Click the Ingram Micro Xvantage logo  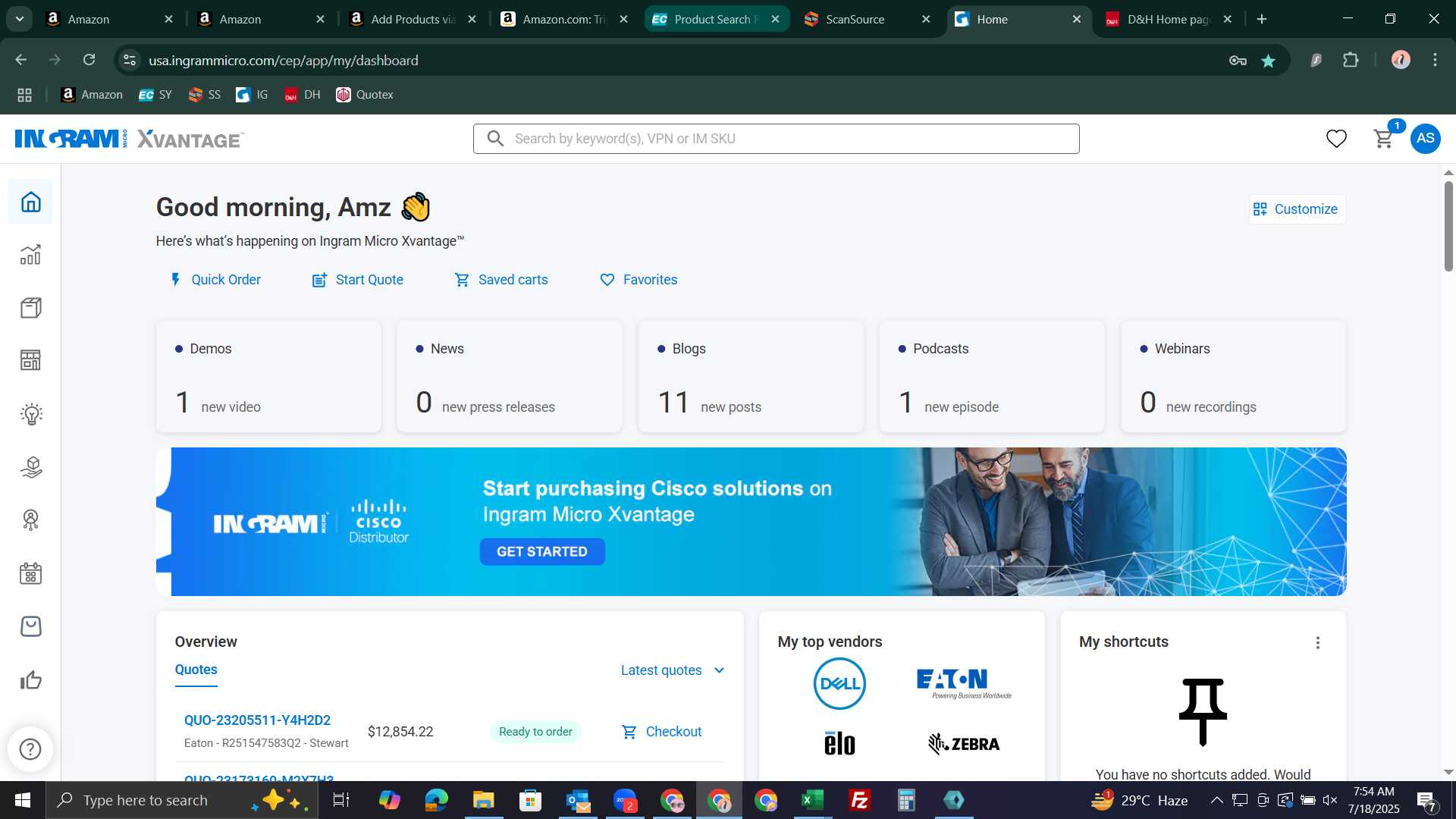pyautogui.click(x=130, y=139)
